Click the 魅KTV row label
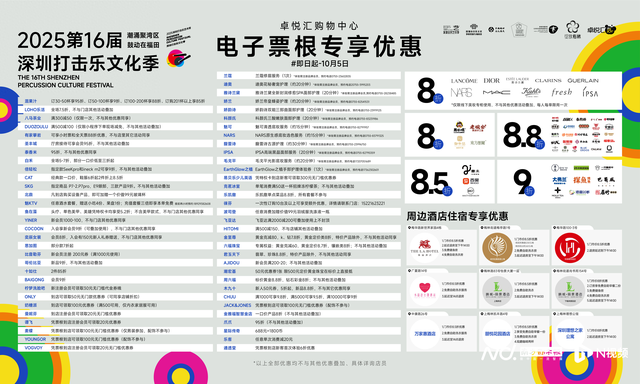Screen dimensions: 640x384 click(x=31, y=203)
